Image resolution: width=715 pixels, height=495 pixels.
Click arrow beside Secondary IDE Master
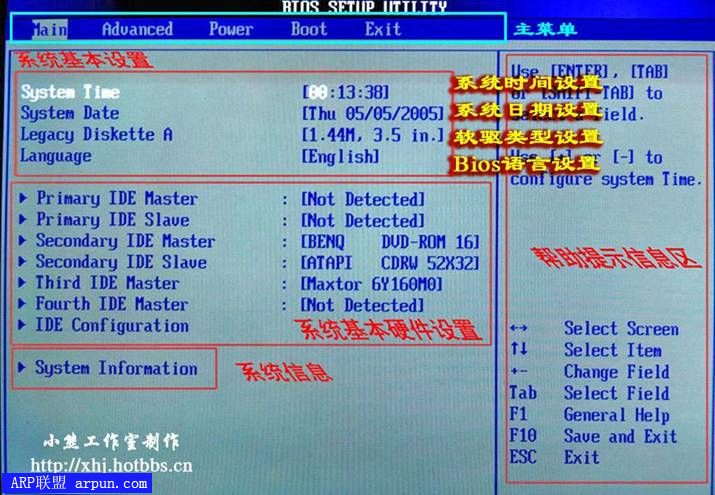(x=23, y=240)
